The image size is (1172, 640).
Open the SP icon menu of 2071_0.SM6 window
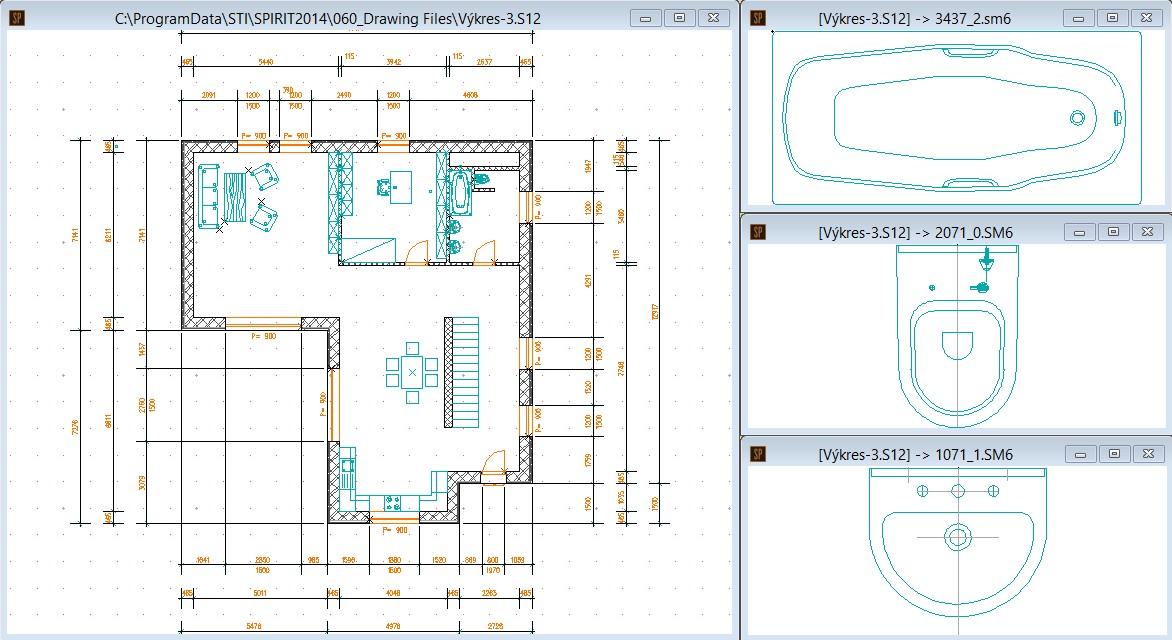758,231
